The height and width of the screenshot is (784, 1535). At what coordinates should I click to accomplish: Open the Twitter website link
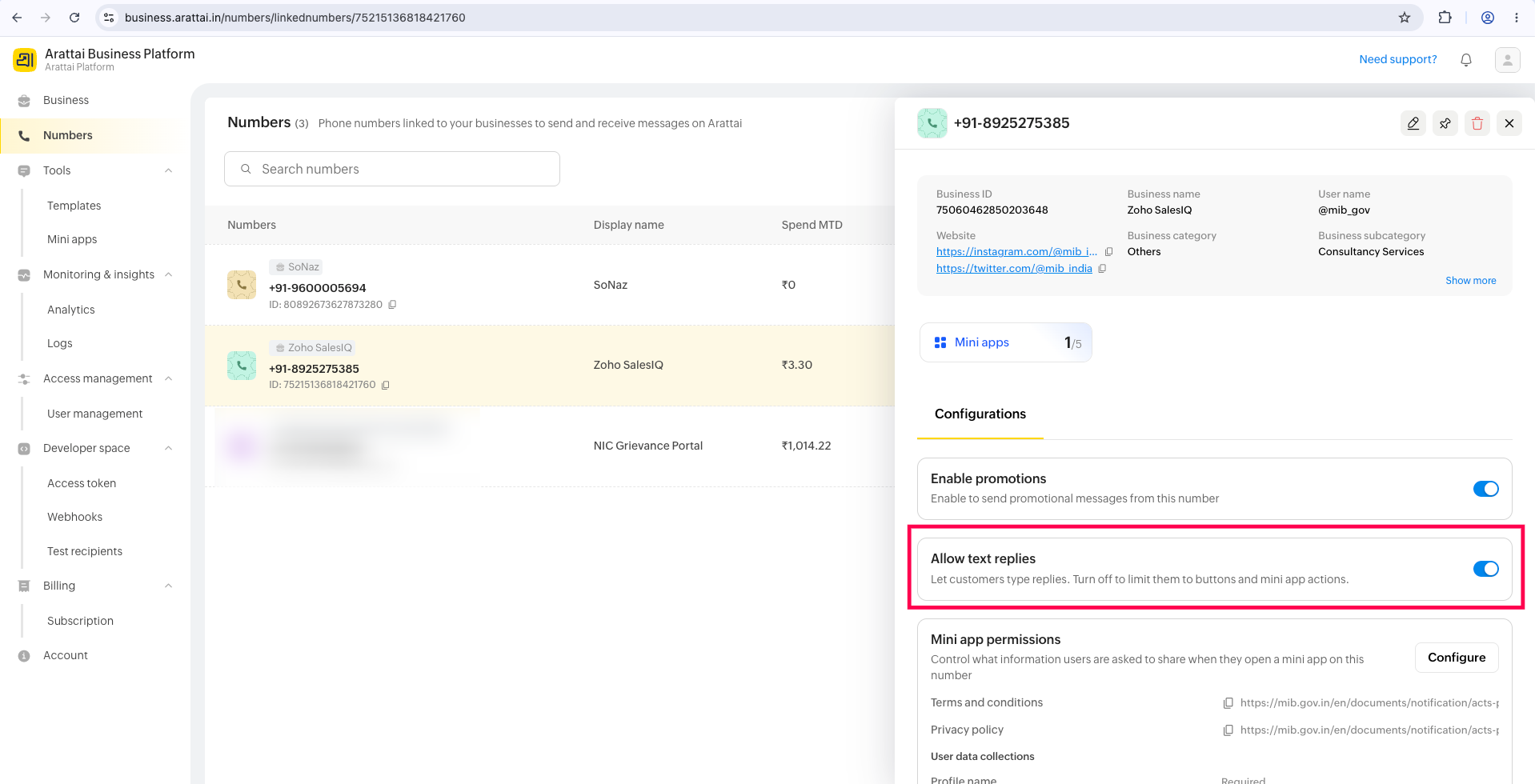[x=1014, y=269]
